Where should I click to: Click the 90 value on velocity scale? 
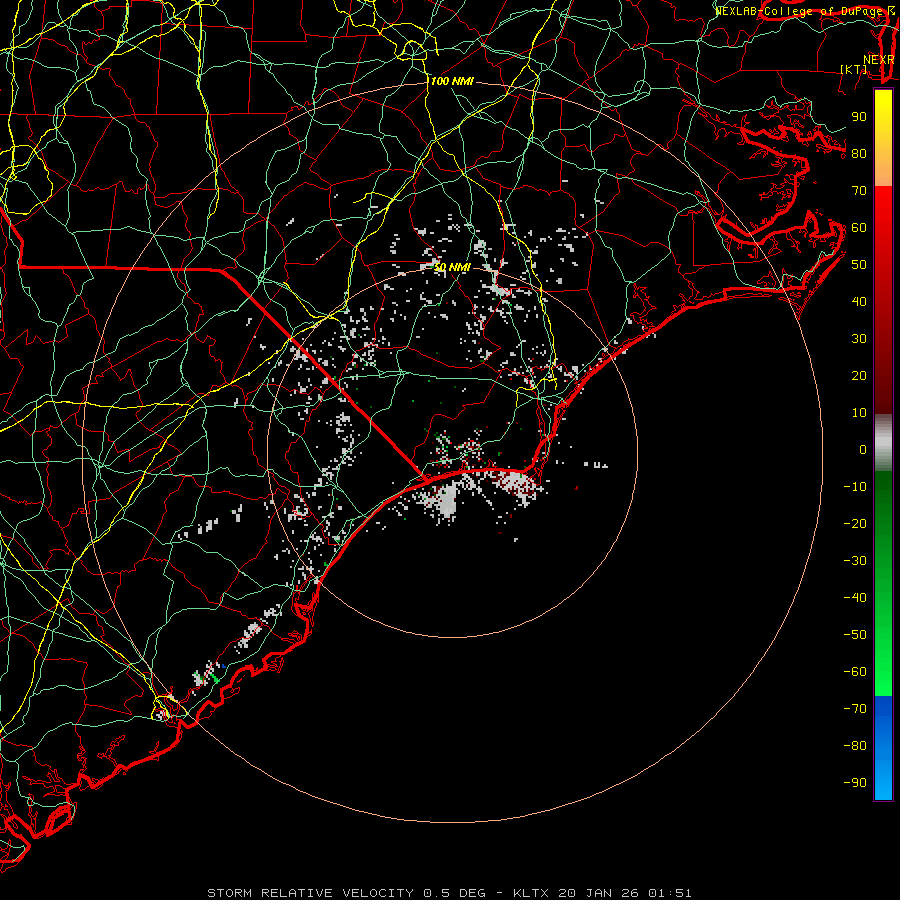pyautogui.click(x=859, y=117)
